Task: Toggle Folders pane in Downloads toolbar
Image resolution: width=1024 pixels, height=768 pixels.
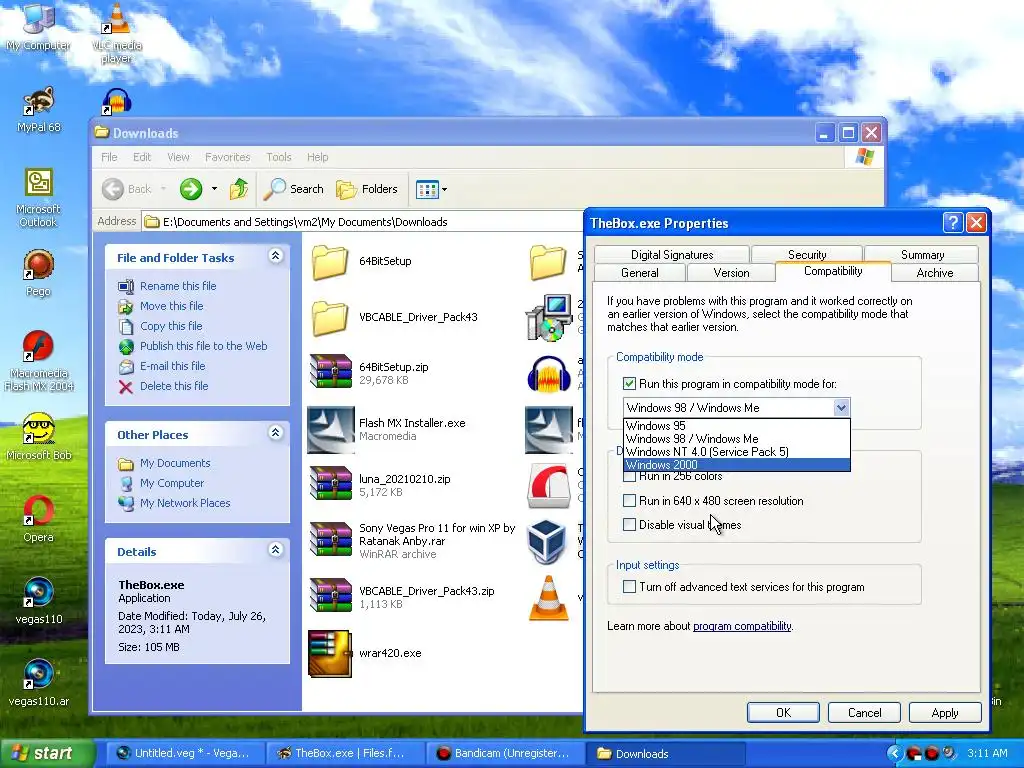Action: pyautogui.click(x=366, y=189)
